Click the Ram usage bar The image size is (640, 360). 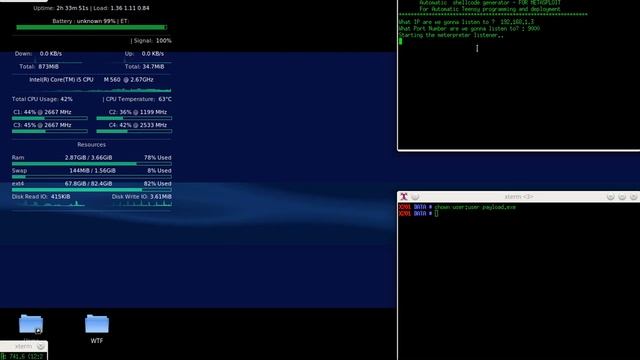[x=91, y=164]
